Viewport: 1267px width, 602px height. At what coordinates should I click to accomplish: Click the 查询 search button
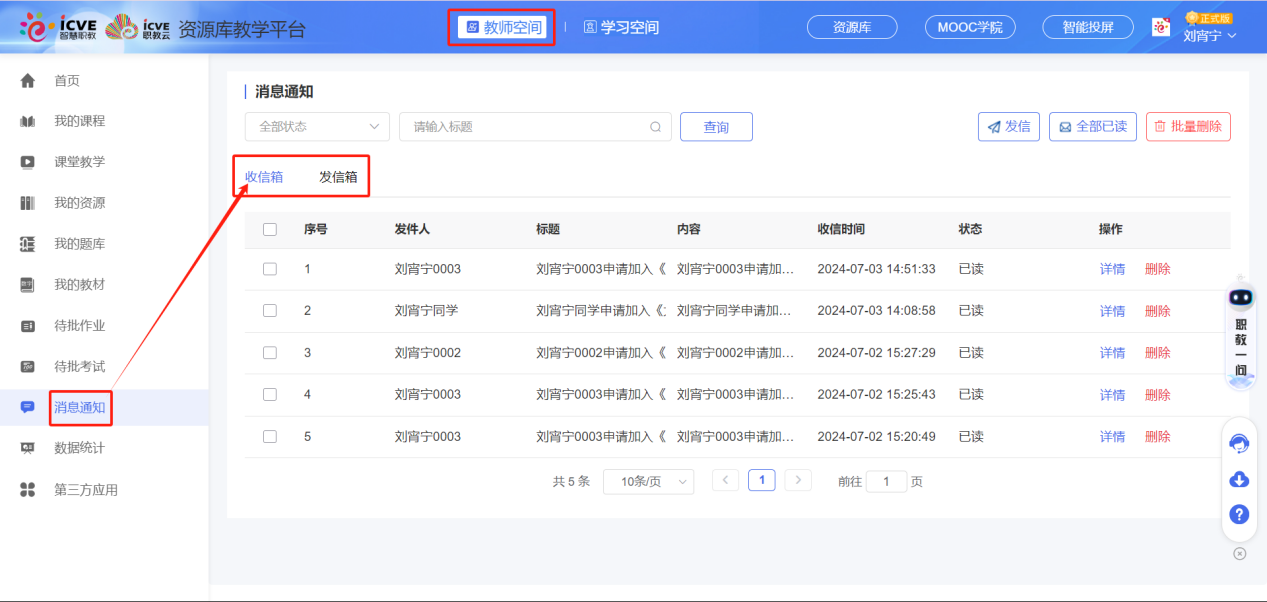click(716, 126)
